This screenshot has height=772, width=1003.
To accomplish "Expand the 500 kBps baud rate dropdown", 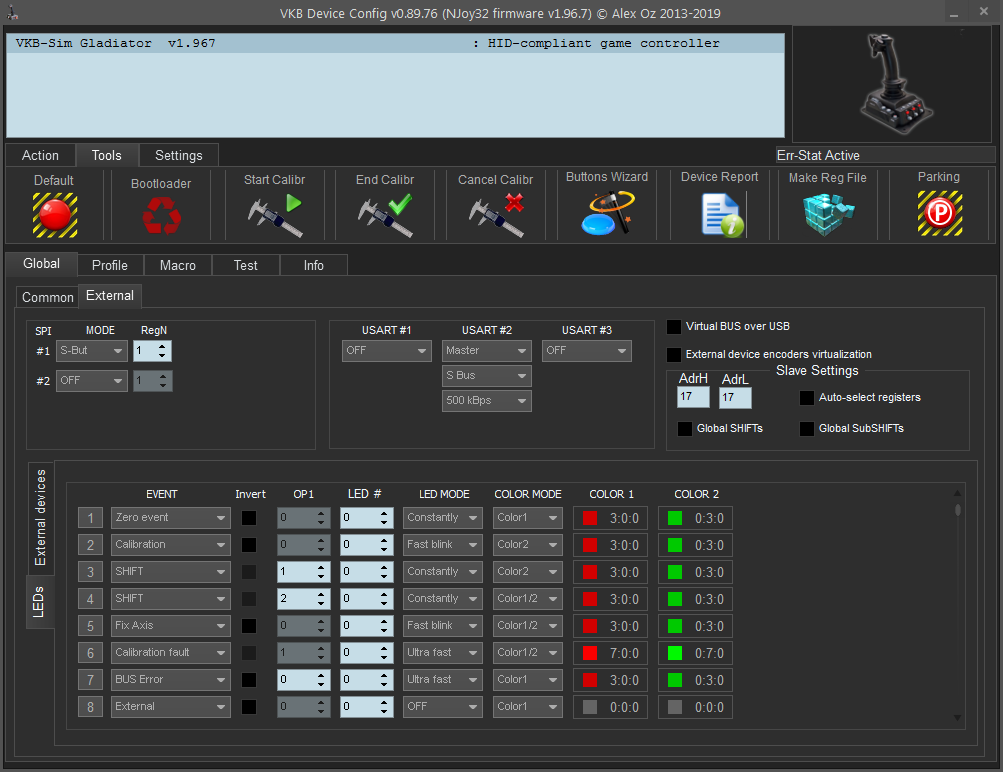I will coord(486,401).
